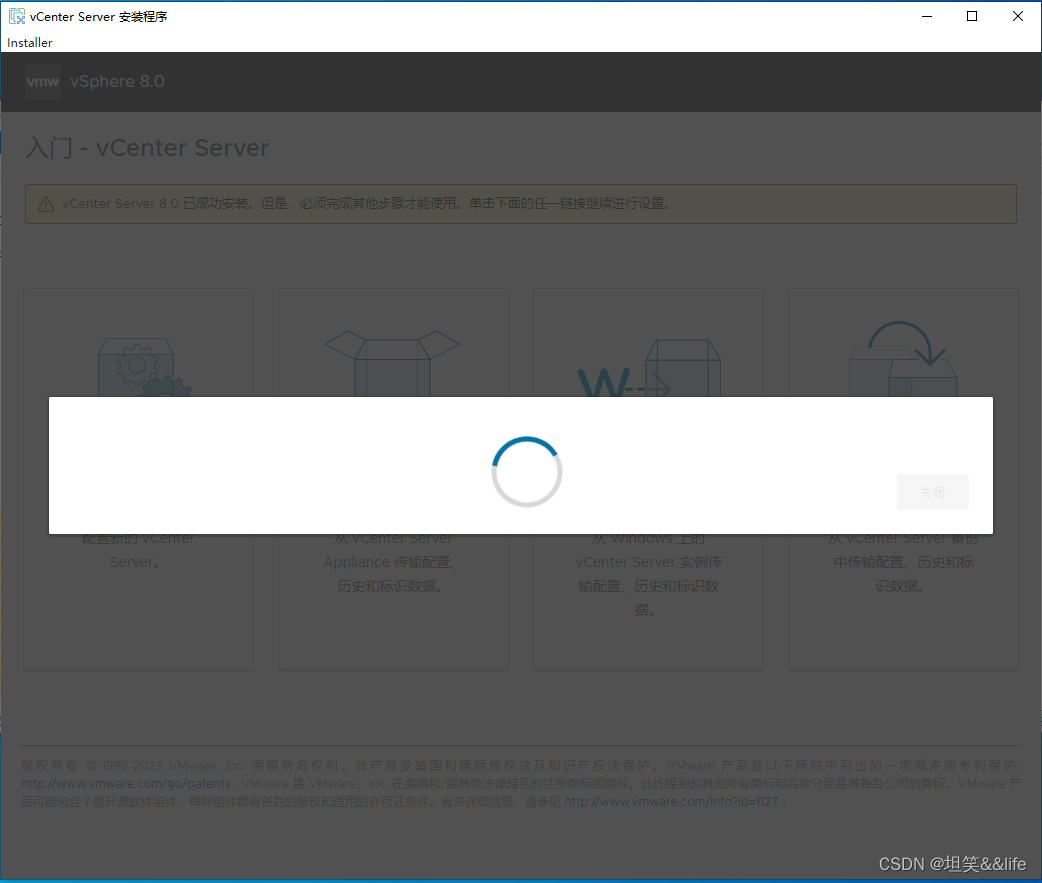Viewport: 1042px width, 883px height.
Task: Click the open box upgrade icon
Action: point(392,363)
